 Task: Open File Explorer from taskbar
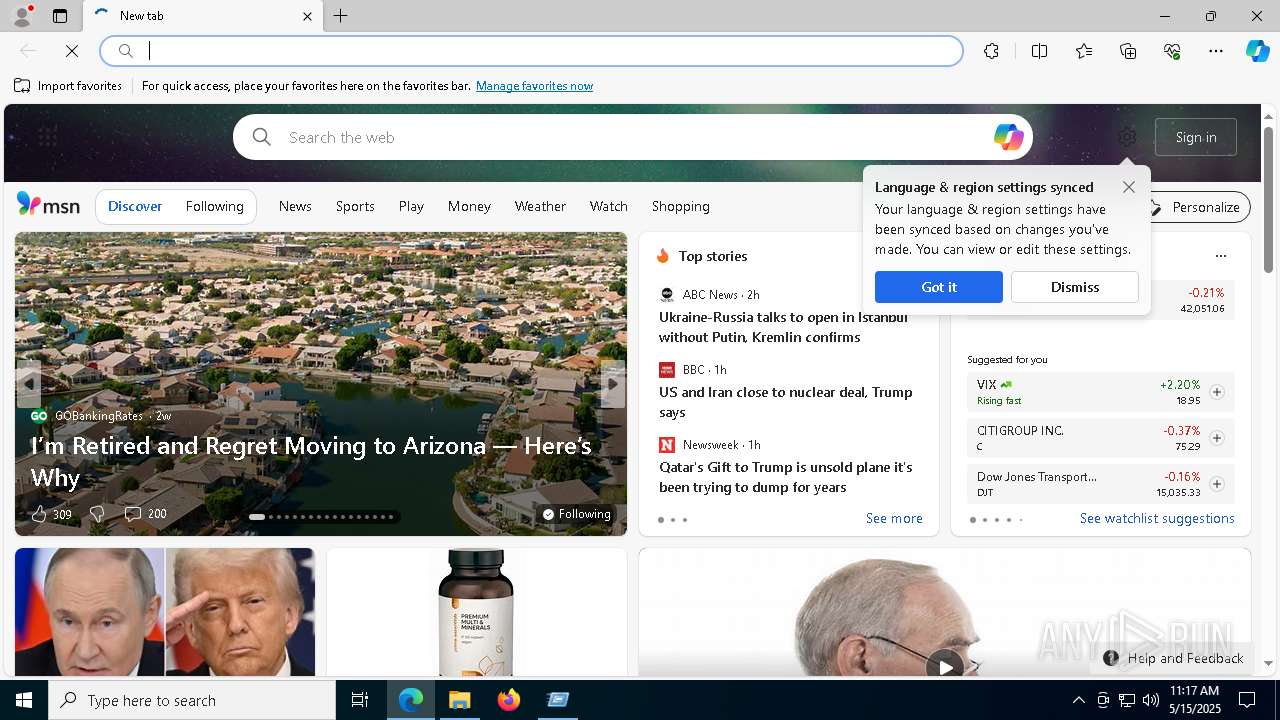tap(460, 700)
